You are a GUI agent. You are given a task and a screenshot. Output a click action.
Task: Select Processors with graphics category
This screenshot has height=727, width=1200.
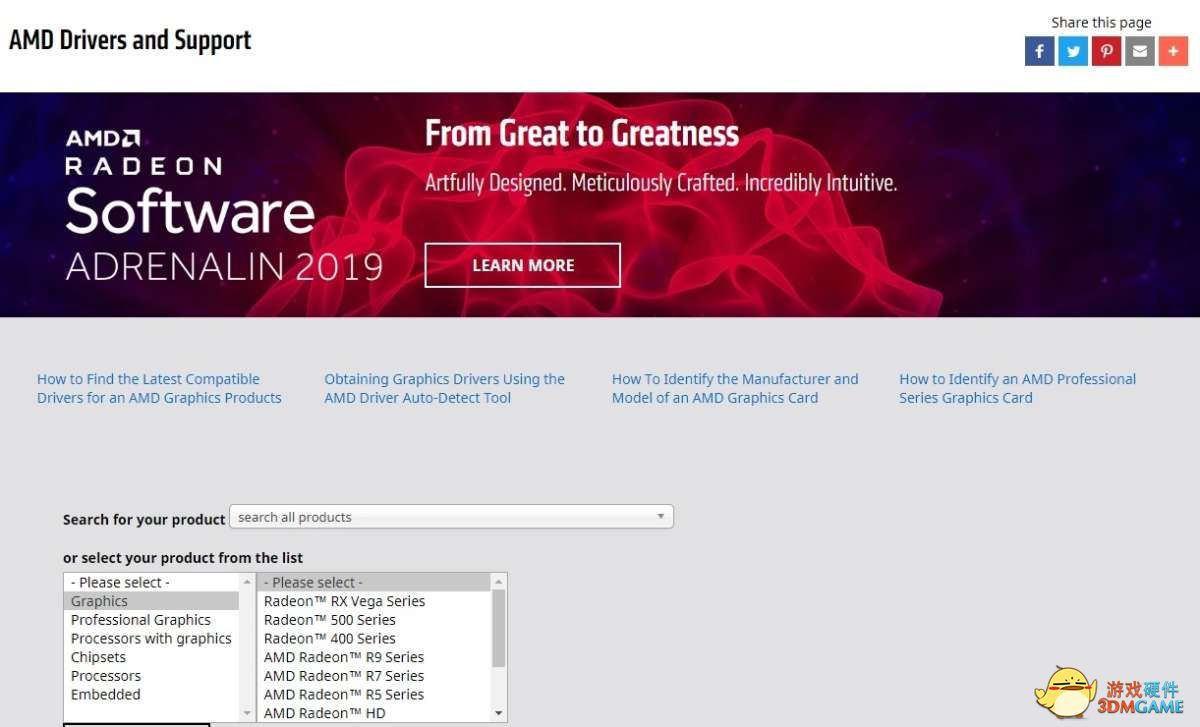tap(151, 638)
